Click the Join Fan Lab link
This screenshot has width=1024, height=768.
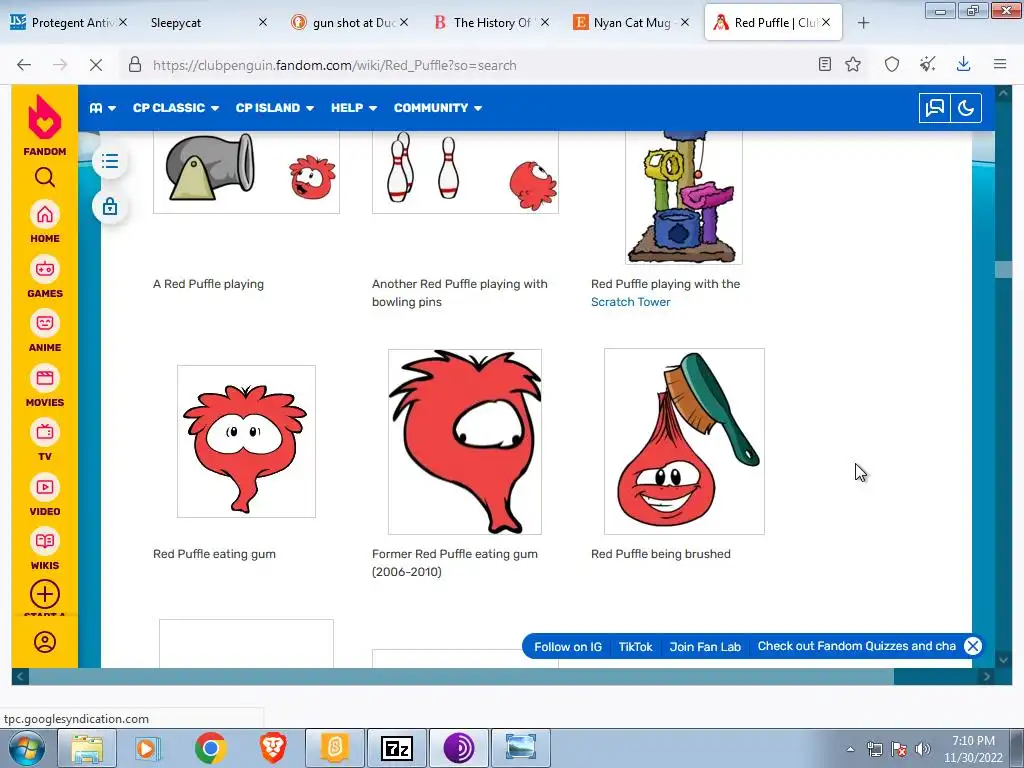[x=705, y=647]
